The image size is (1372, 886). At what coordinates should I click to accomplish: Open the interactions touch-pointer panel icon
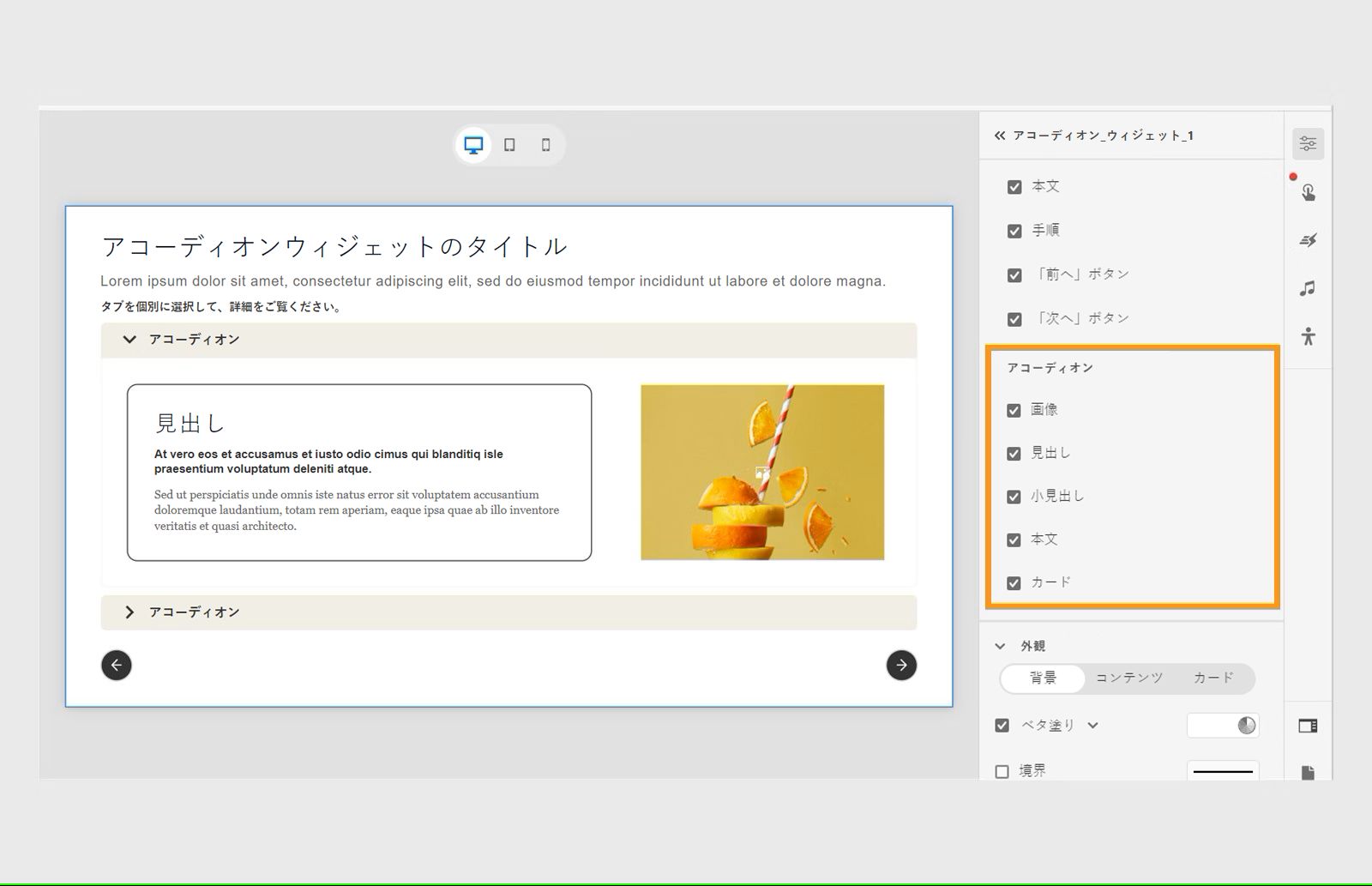click(1308, 192)
